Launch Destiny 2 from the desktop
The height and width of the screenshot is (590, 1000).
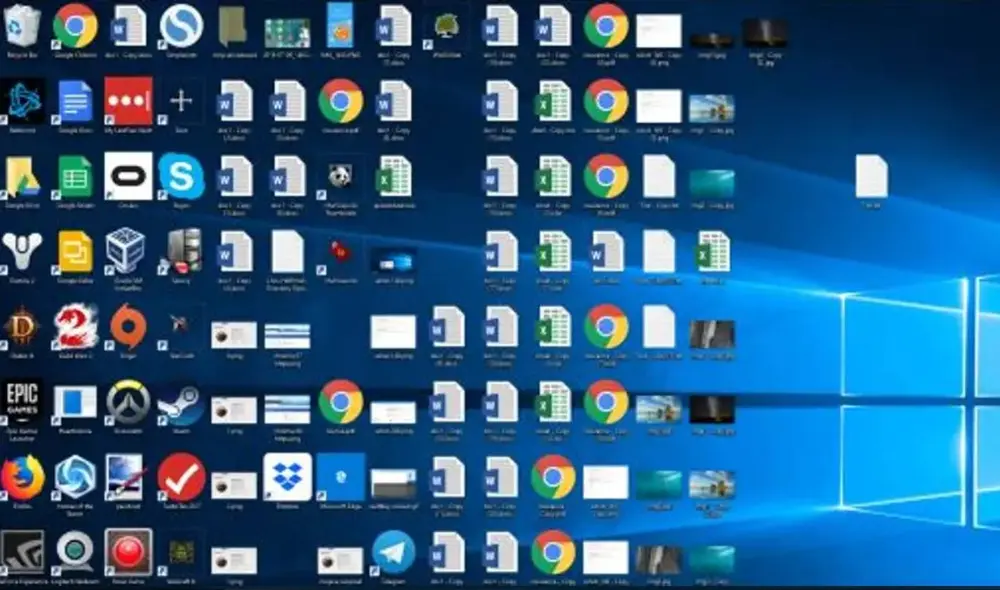click(22, 251)
